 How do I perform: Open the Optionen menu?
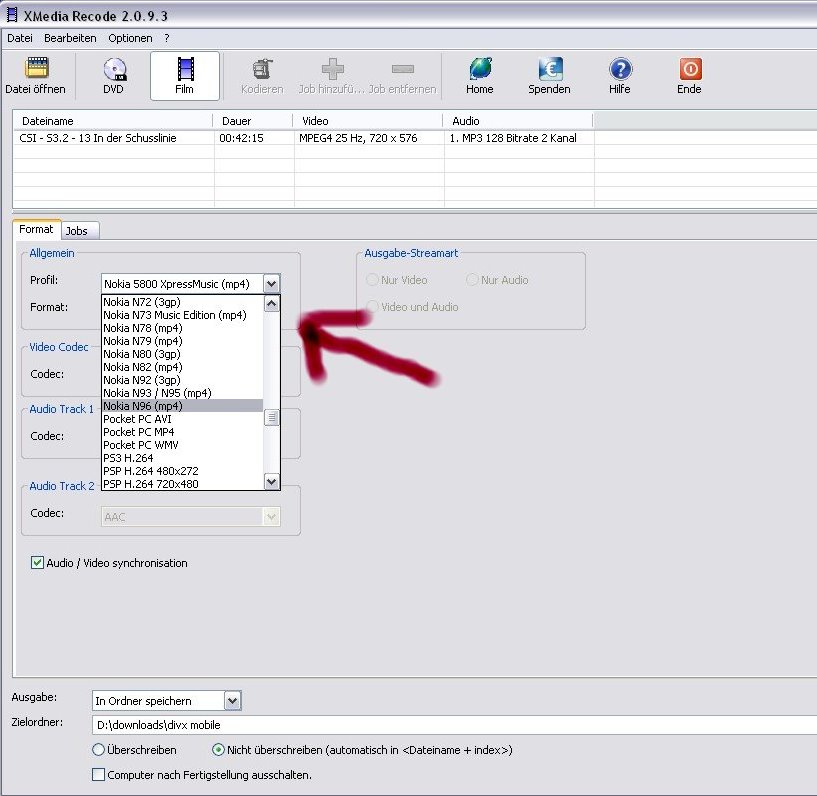[130, 38]
